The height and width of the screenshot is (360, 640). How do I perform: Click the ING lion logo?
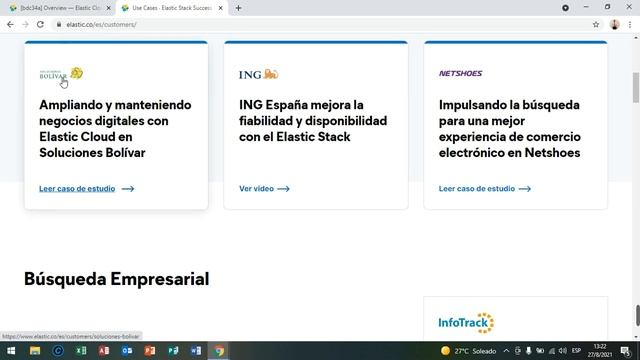tap(259, 74)
